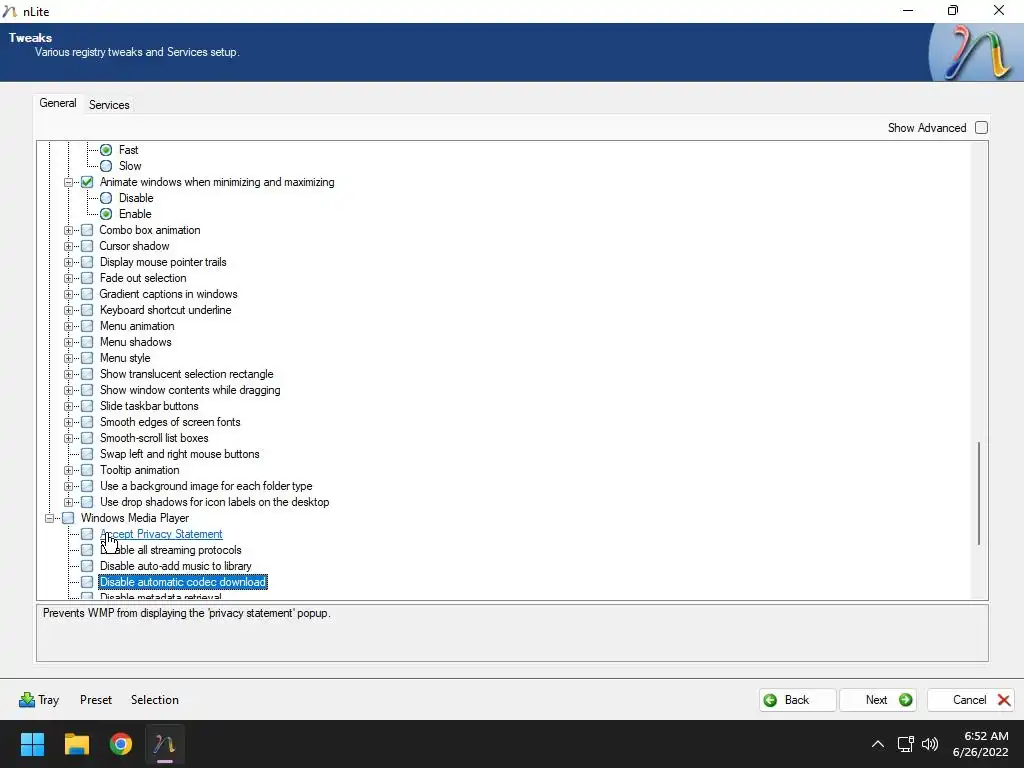Click the nLite title bar icon
1024x768 pixels.
9,11
